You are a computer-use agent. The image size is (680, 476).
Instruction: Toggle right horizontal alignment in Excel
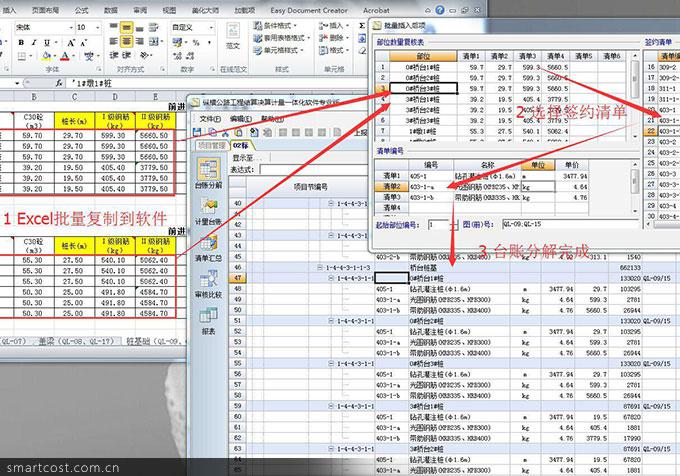pyautogui.click(x=140, y=41)
